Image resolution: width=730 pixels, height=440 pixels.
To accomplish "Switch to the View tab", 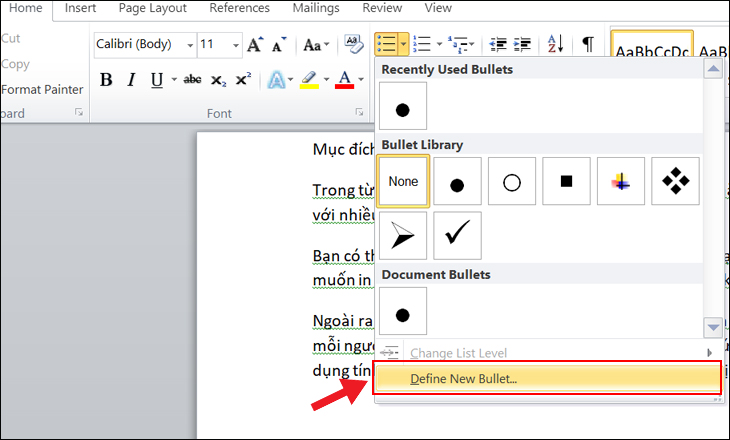I will coord(438,8).
